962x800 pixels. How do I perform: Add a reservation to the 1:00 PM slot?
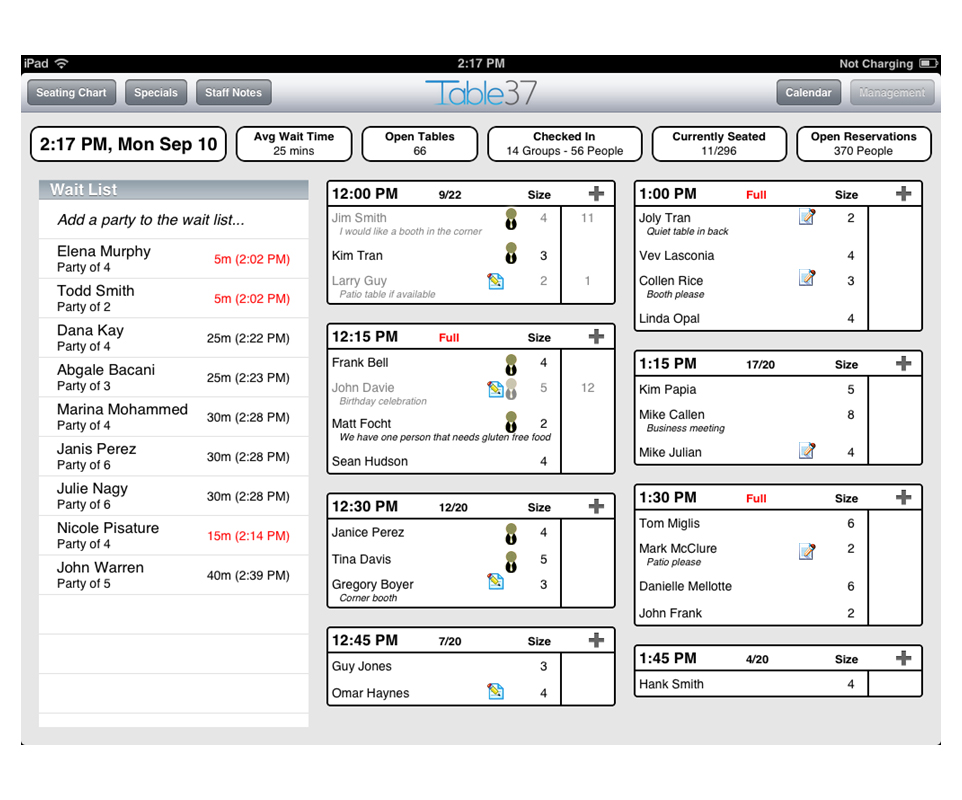pos(903,194)
